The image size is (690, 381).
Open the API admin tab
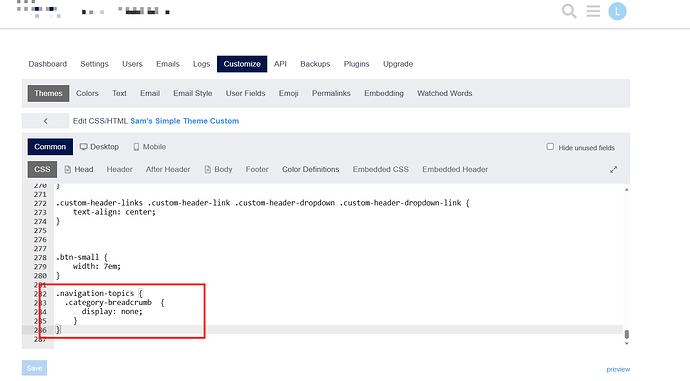coord(280,64)
